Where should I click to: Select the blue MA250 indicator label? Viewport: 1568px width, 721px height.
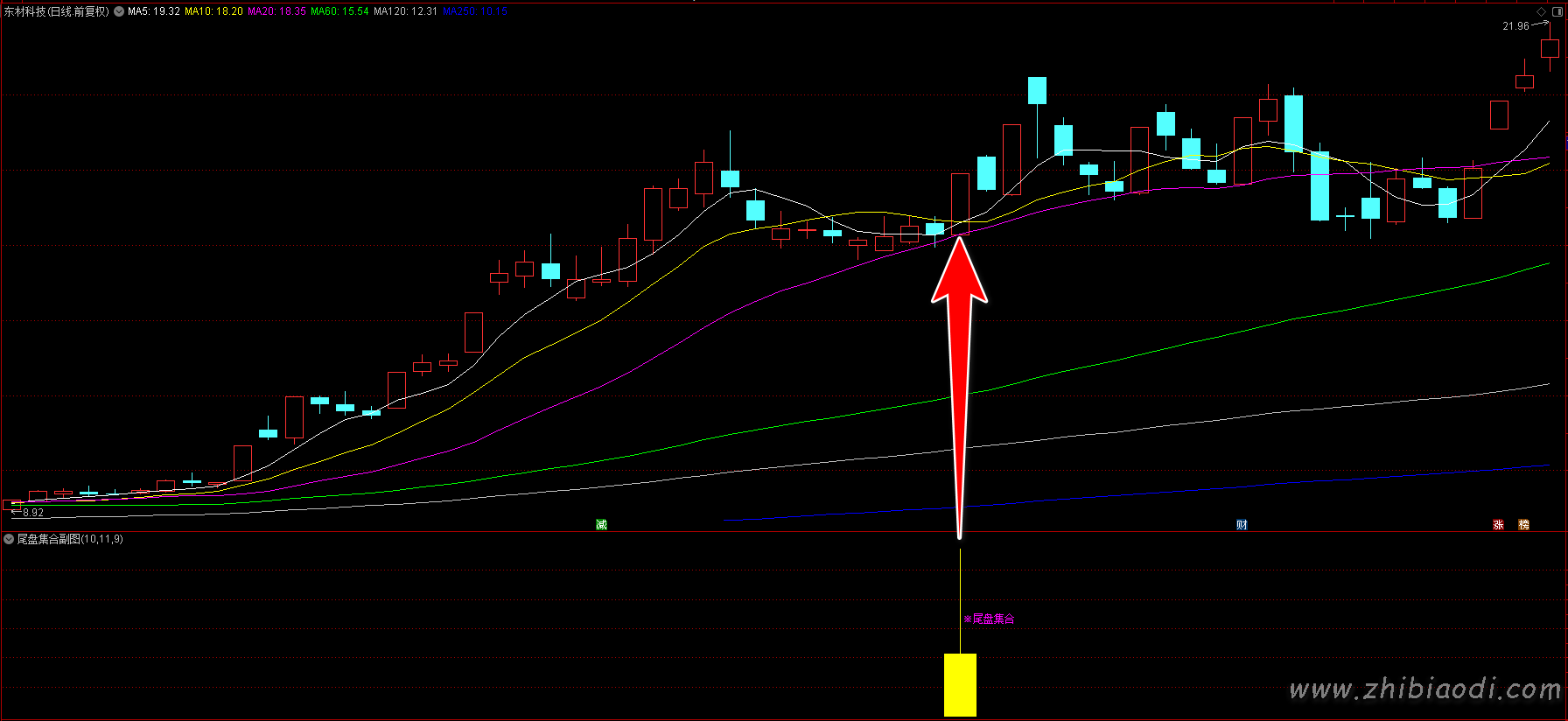475,11
